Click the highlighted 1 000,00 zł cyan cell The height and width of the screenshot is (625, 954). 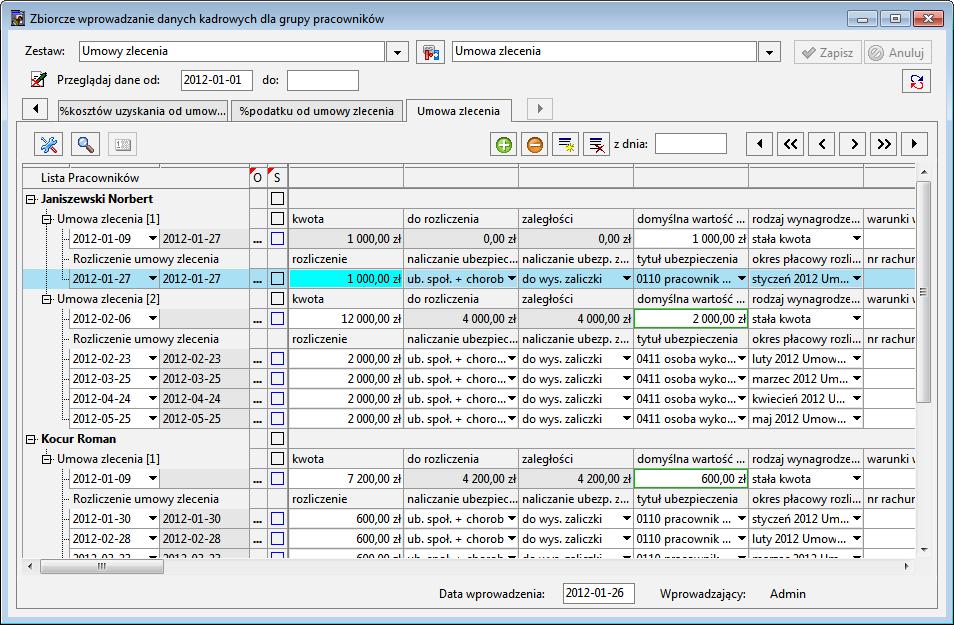pyautogui.click(x=346, y=279)
